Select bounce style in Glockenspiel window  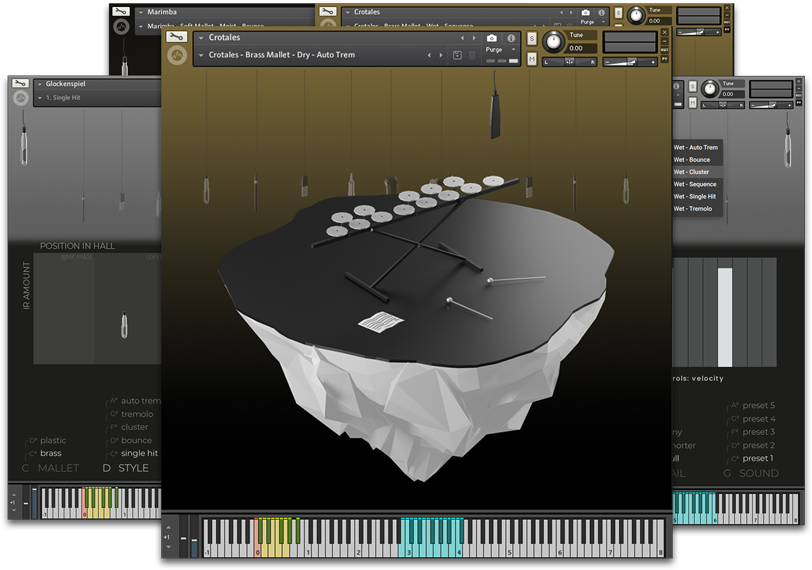[x=136, y=441]
